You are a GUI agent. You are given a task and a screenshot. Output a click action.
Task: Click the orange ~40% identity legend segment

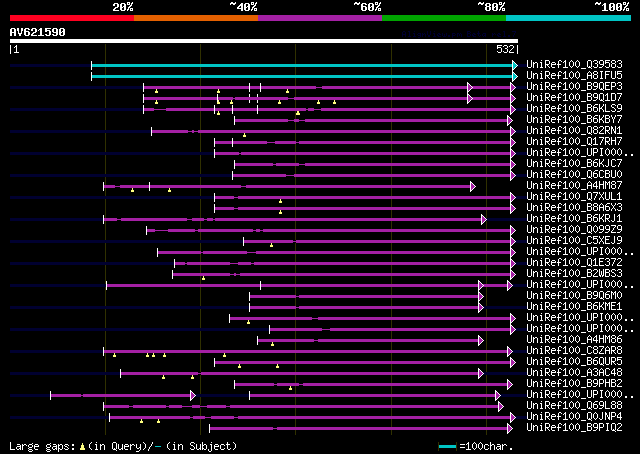(196, 18)
